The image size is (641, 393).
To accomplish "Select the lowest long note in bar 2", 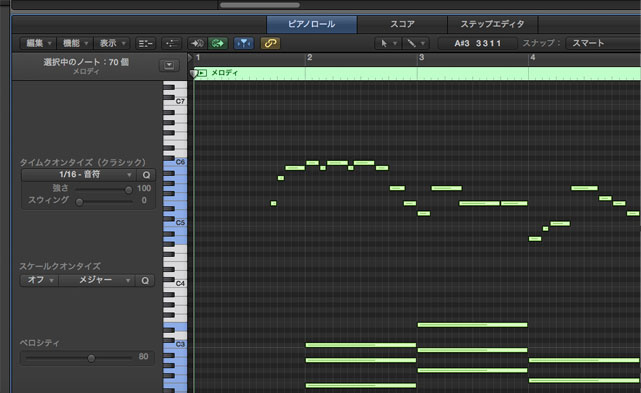I will 361,385.
